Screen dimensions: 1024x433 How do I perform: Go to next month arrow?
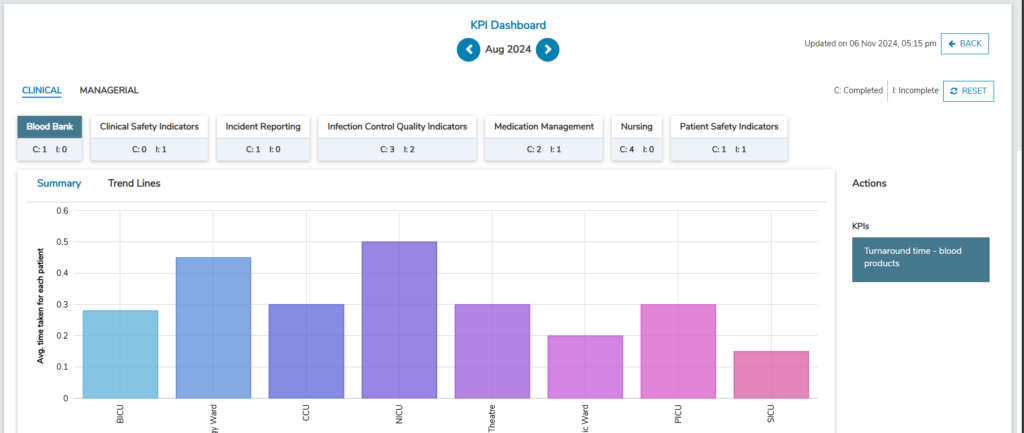point(547,49)
